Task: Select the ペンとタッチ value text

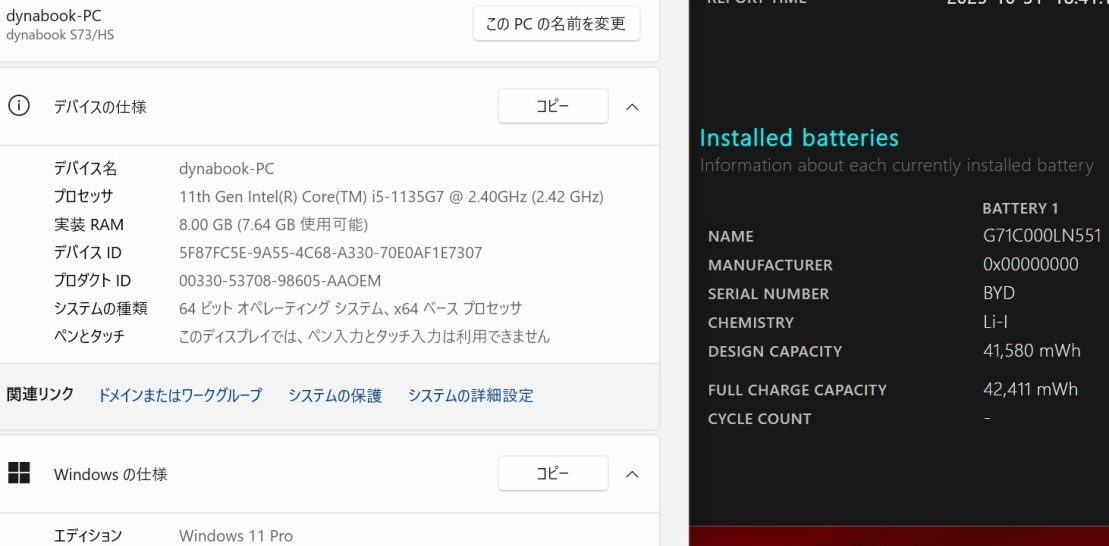Action: coord(364,336)
